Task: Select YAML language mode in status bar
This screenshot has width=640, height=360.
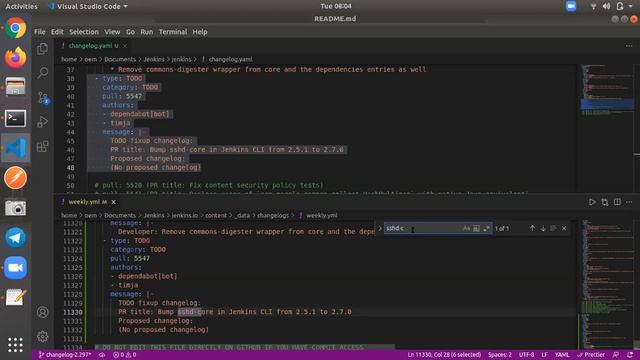Action: pos(562,355)
